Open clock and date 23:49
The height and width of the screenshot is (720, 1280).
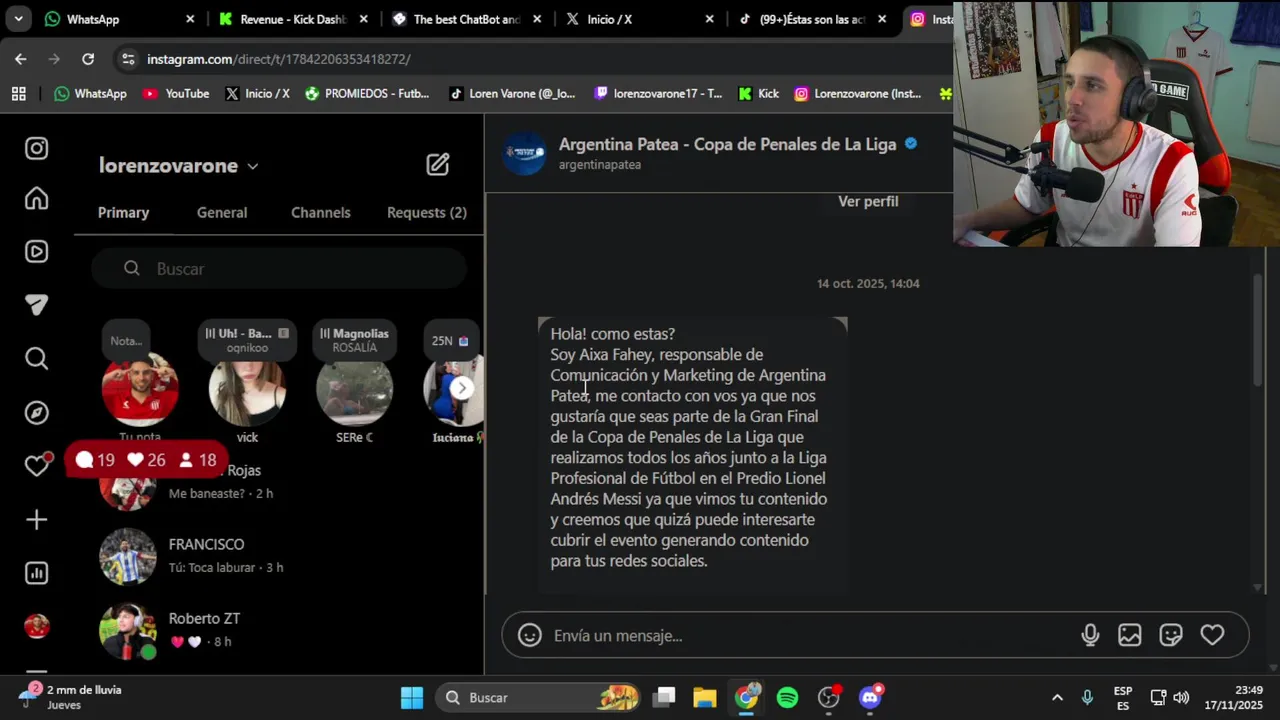[1233, 698]
